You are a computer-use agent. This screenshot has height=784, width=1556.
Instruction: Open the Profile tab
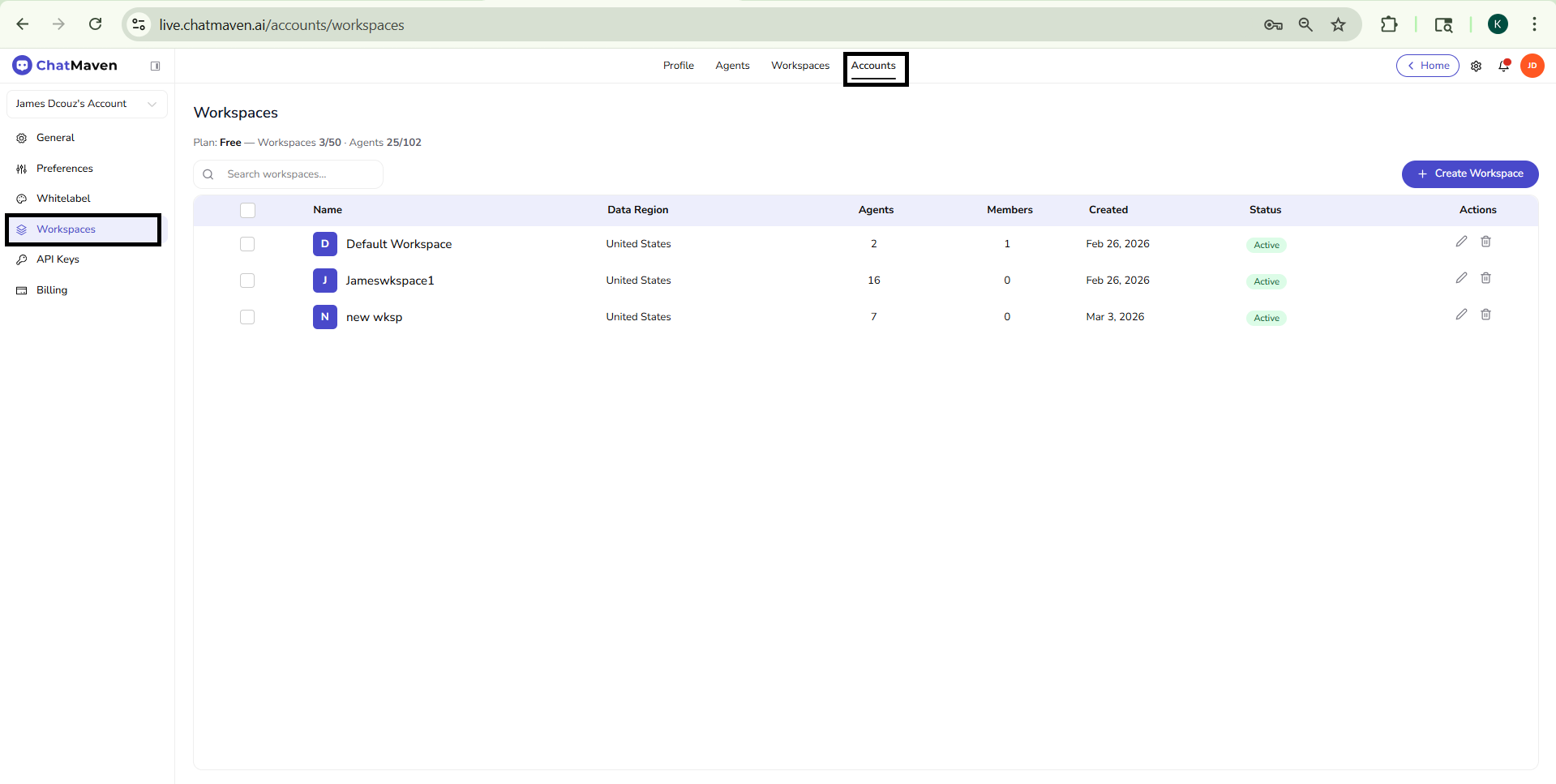[678, 65]
